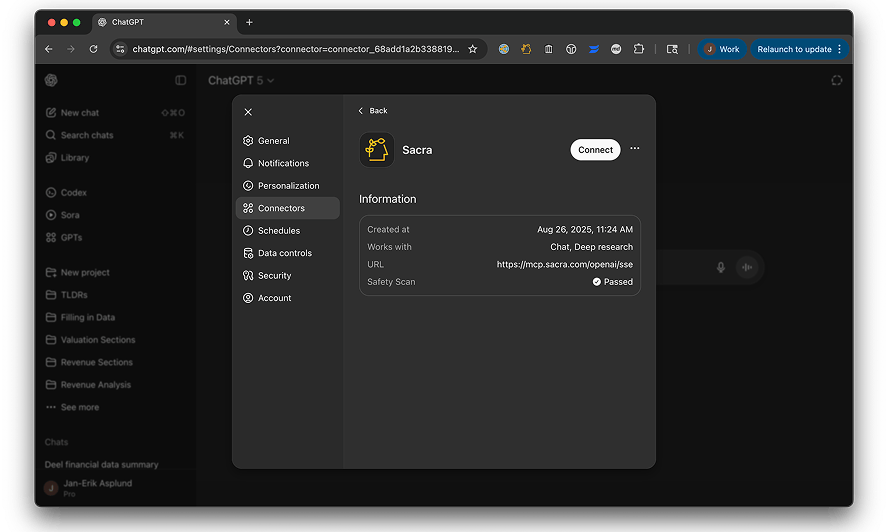This screenshot has width=888, height=532.
Task: Click the Created at date value
Action: click(x=585, y=229)
